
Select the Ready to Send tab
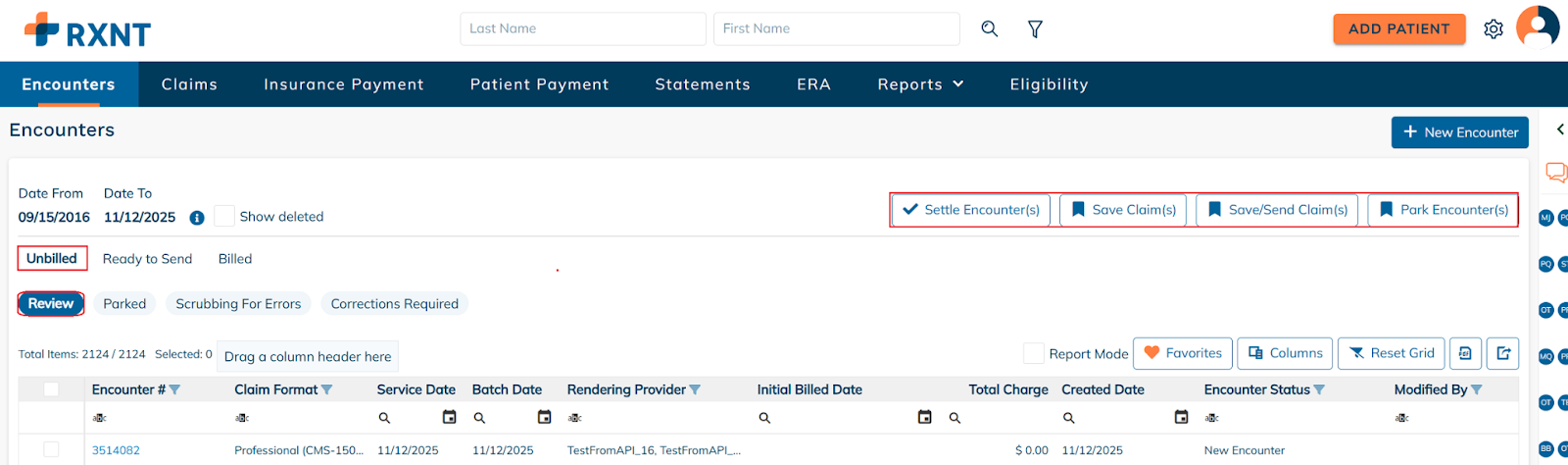pos(147,259)
